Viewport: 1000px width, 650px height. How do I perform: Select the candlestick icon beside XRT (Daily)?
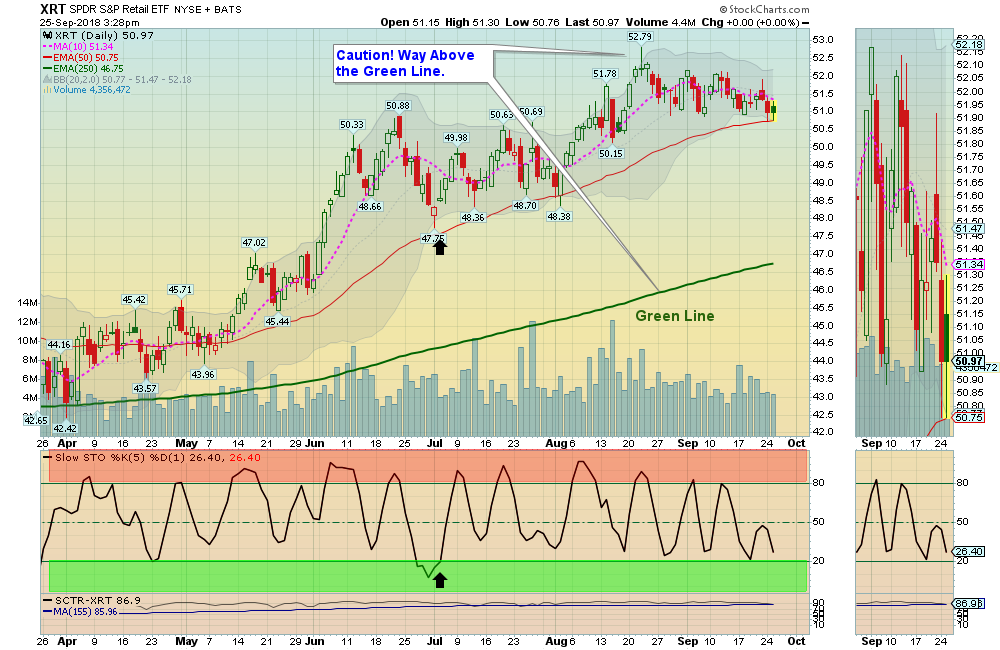[x=48, y=36]
